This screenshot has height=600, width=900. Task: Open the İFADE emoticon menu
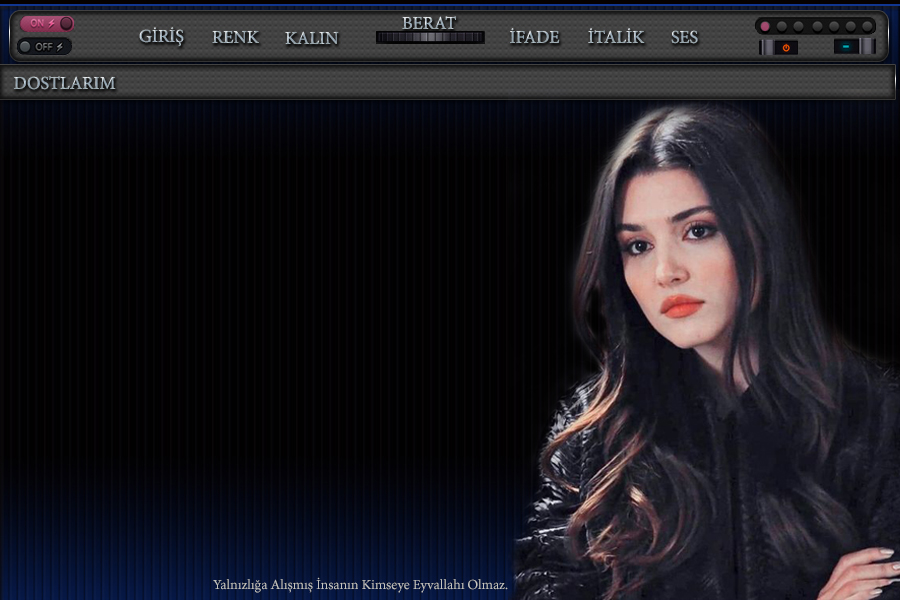(x=534, y=37)
